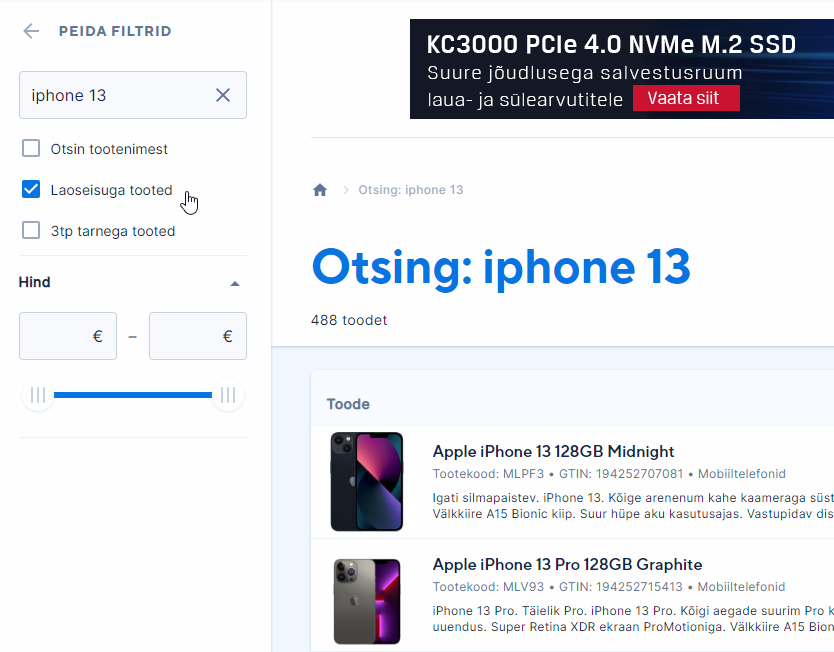Click Tootekood: MLV93 product code line
834x652 pixels.
608,587
